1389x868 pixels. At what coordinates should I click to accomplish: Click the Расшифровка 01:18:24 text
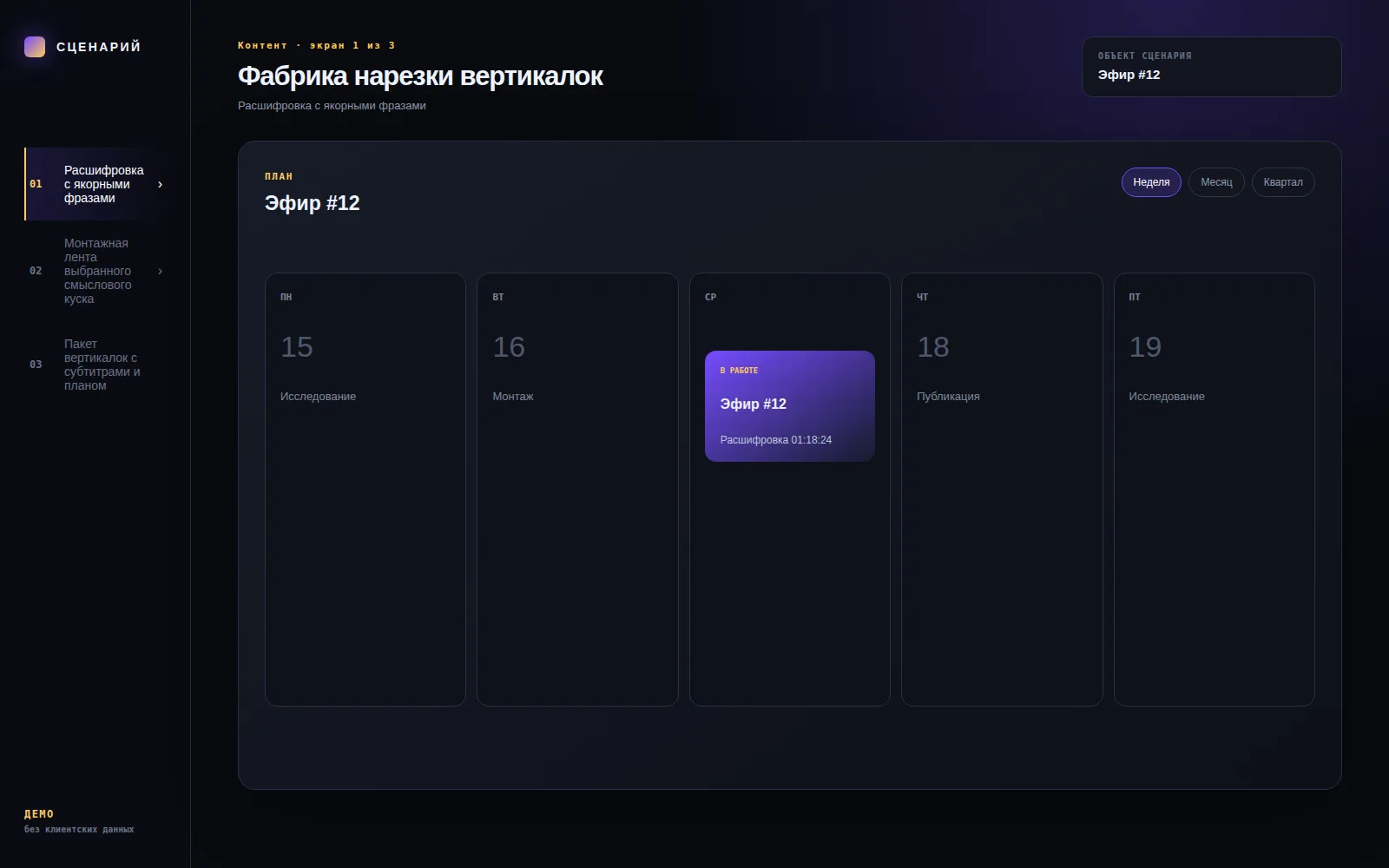pyautogui.click(x=776, y=440)
